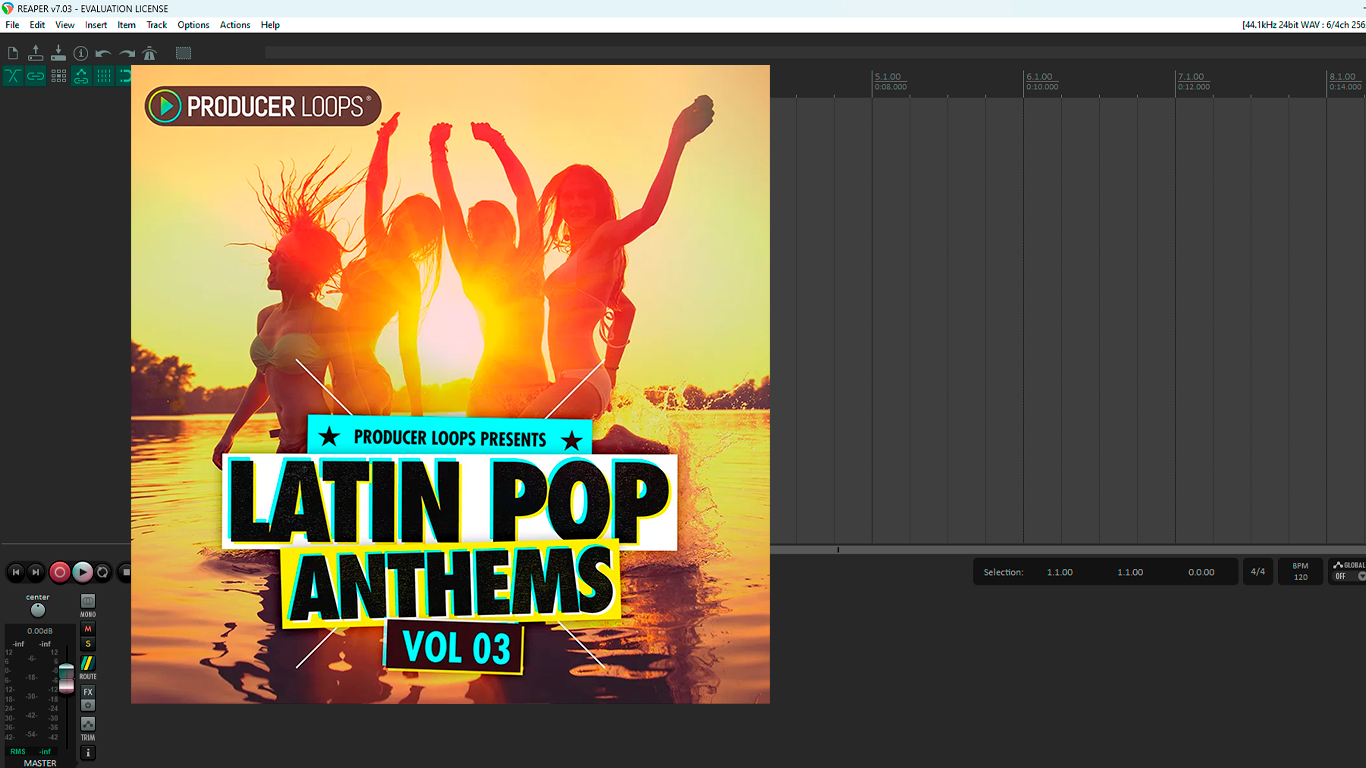Click the red Record button
The image size is (1366, 768).
(60, 572)
